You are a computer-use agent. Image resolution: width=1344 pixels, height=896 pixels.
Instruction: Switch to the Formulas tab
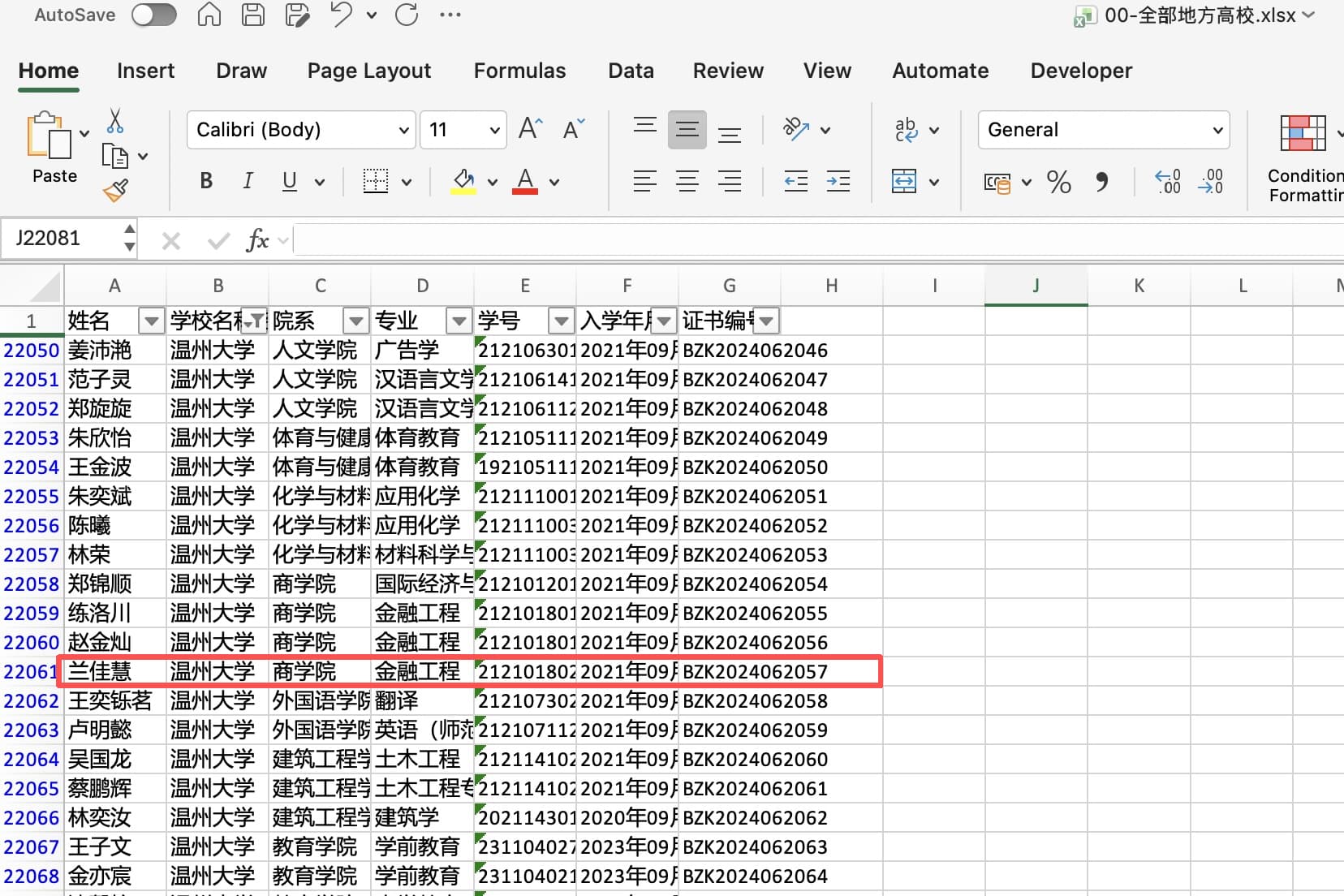(519, 71)
